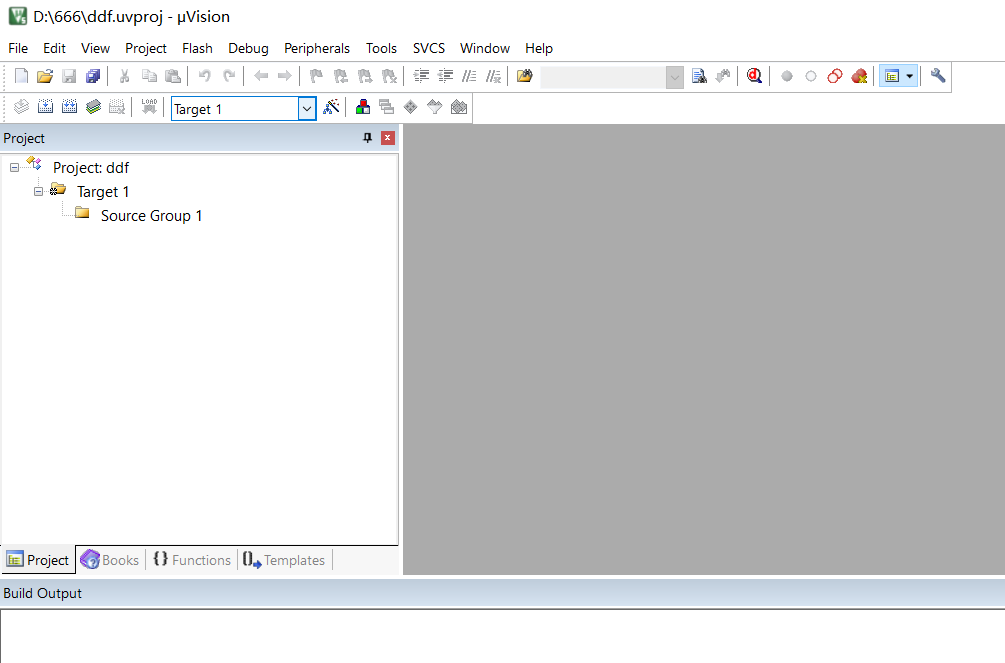Open Options for Target
Screen dimensions: 1005x663
coord(331,107)
